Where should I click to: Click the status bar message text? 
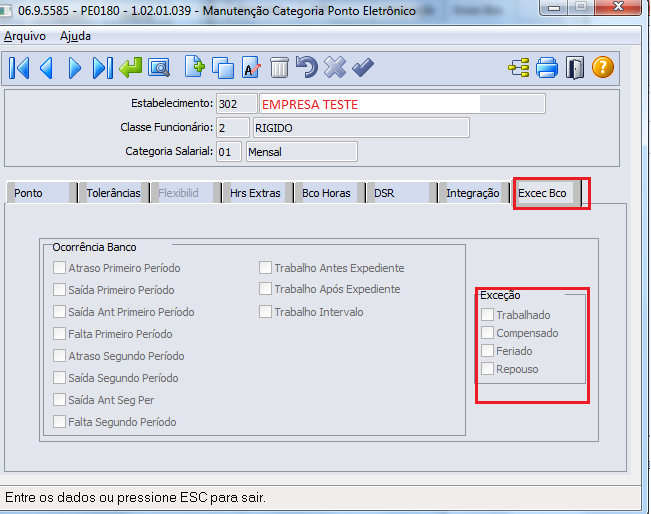(135, 497)
